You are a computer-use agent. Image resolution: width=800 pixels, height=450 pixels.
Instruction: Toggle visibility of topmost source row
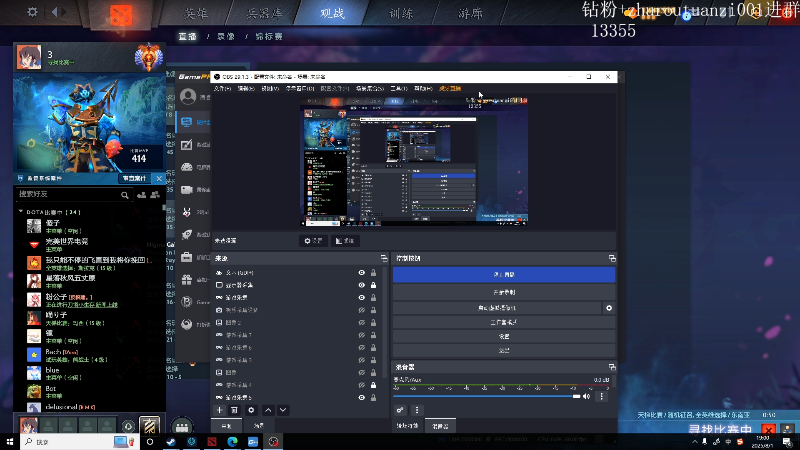pos(362,272)
